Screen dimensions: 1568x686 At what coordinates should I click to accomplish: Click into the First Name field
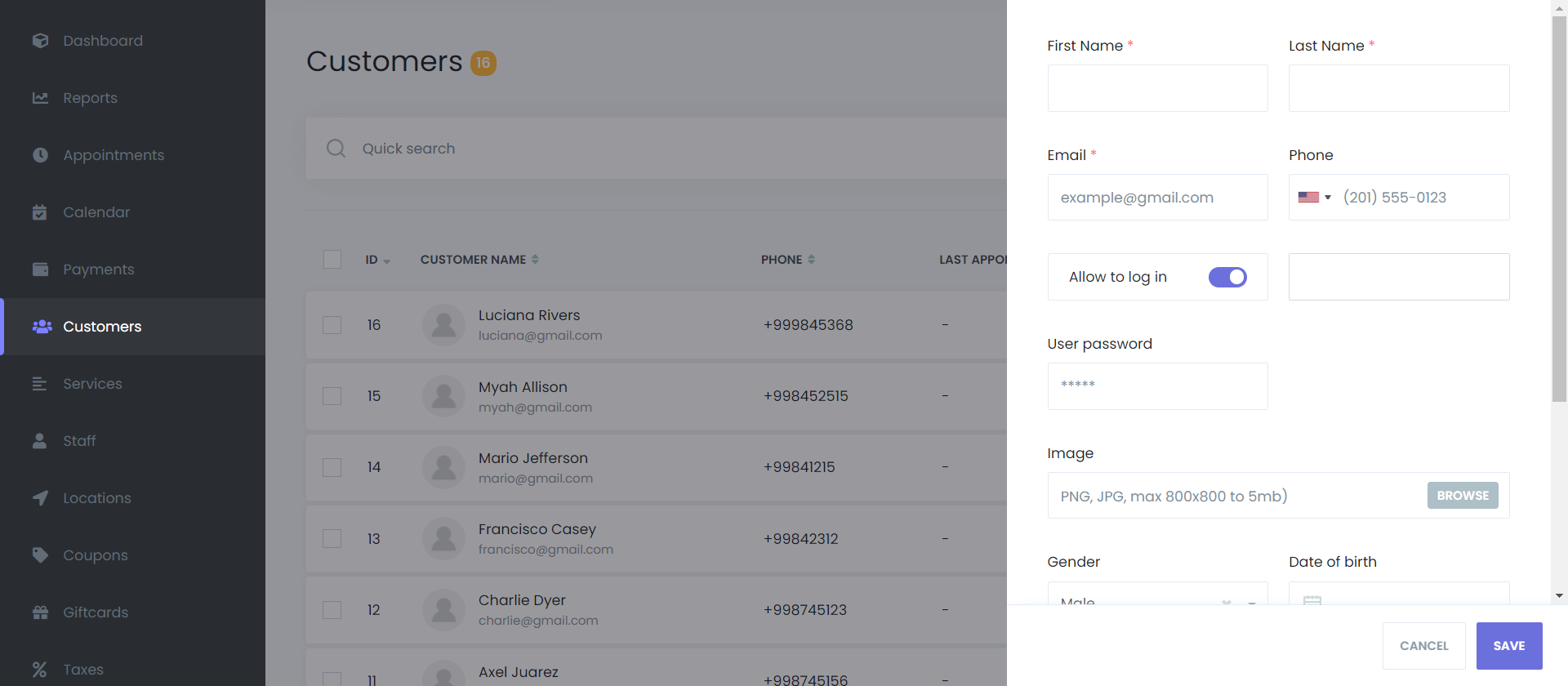coord(1157,88)
